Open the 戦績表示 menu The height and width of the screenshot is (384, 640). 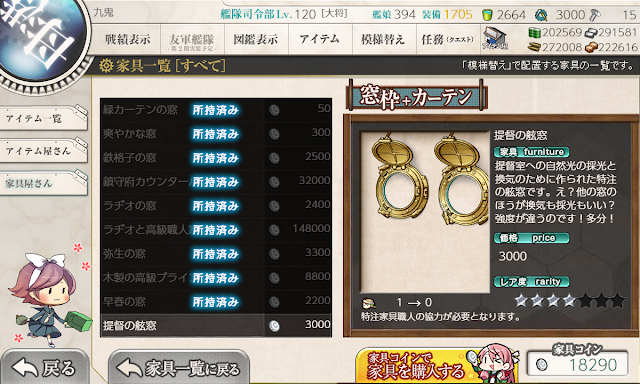[x=128, y=39]
